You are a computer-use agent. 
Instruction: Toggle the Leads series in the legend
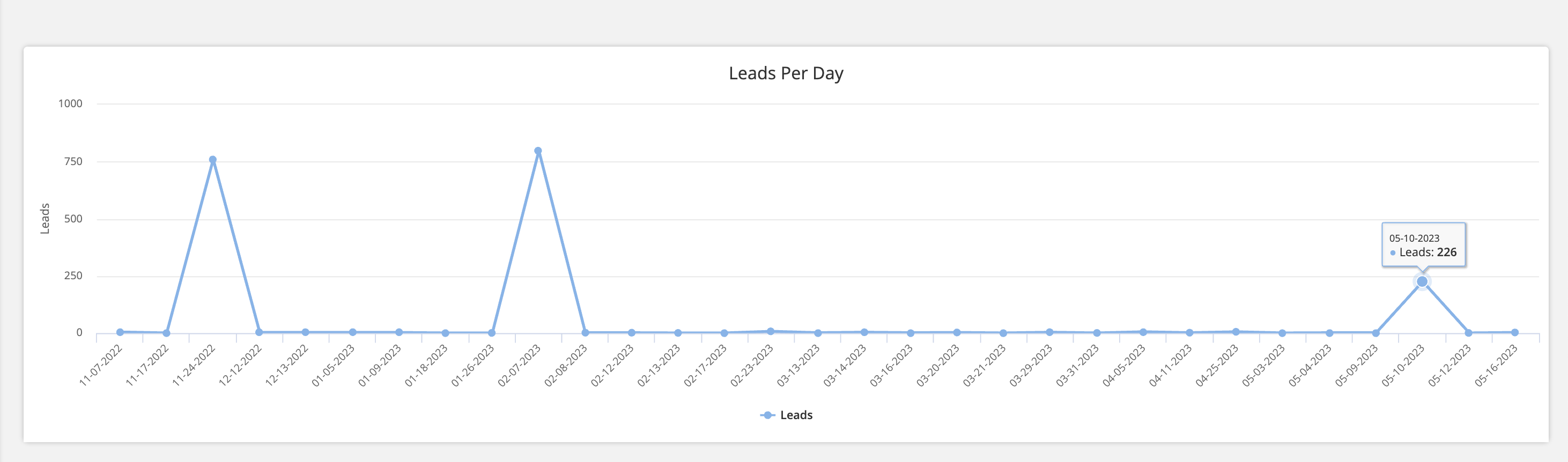(796, 415)
